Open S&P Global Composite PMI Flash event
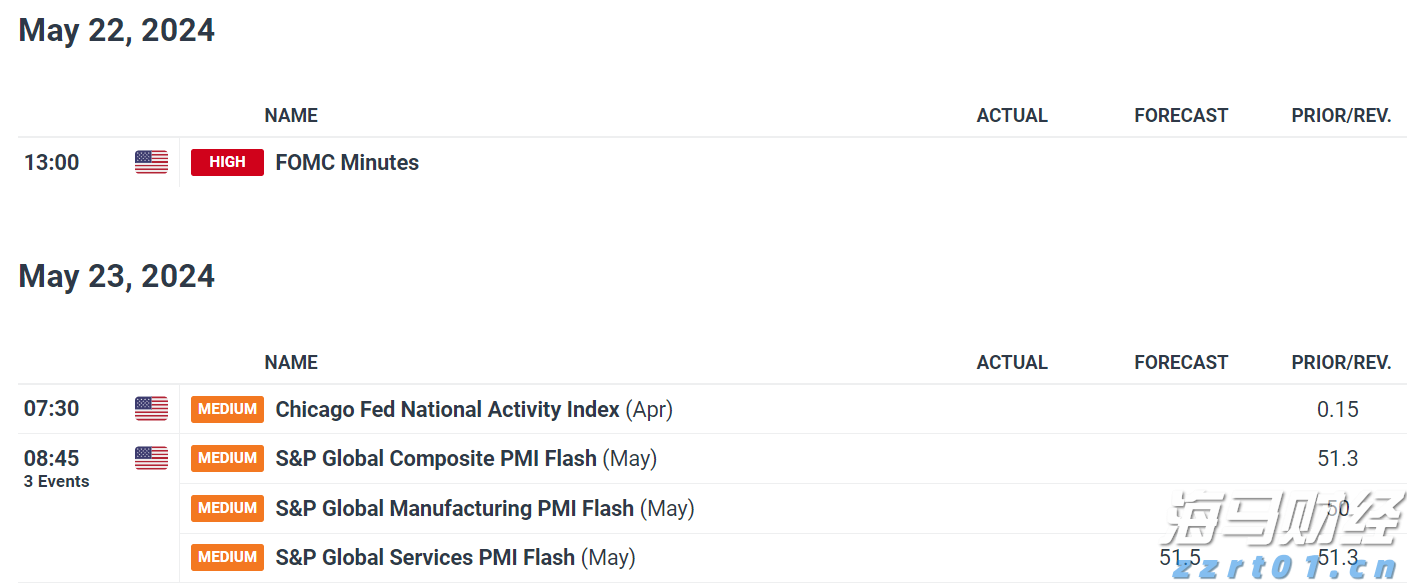 click(x=436, y=458)
